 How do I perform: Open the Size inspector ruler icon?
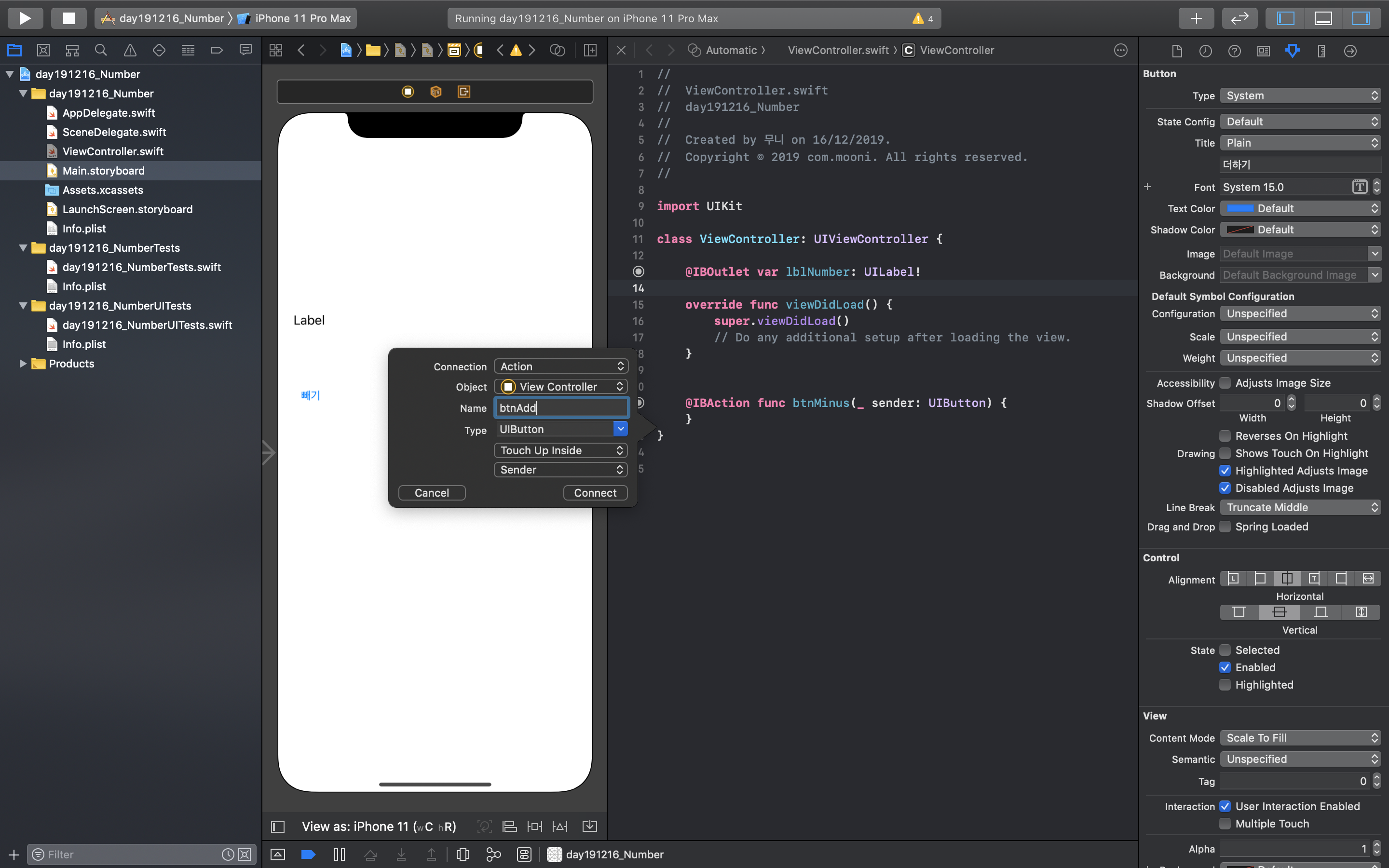click(x=1321, y=51)
